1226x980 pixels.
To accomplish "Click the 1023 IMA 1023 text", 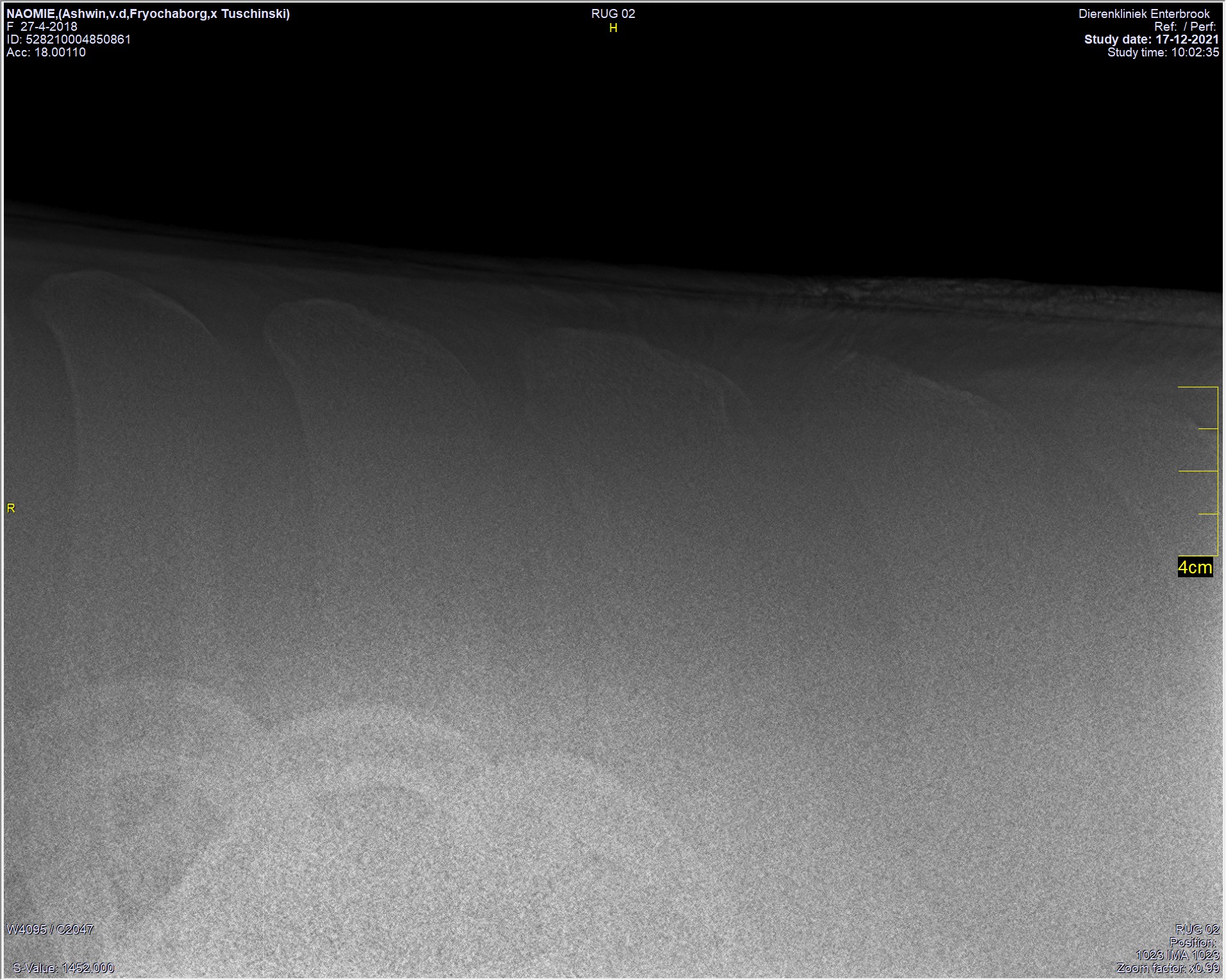I will (x=1177, y=955).
